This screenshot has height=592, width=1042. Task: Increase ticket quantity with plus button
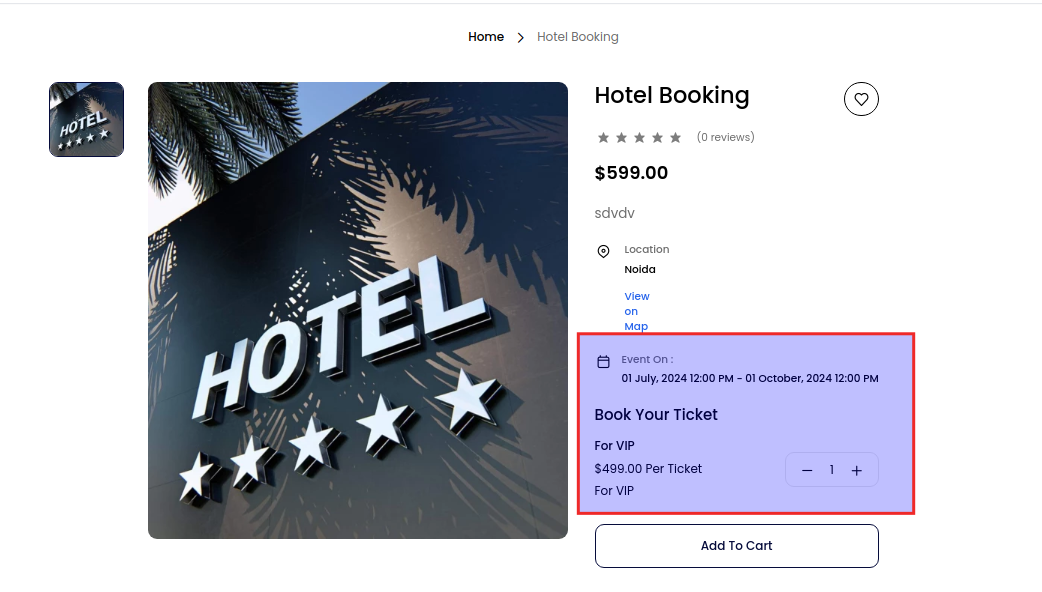857,470
